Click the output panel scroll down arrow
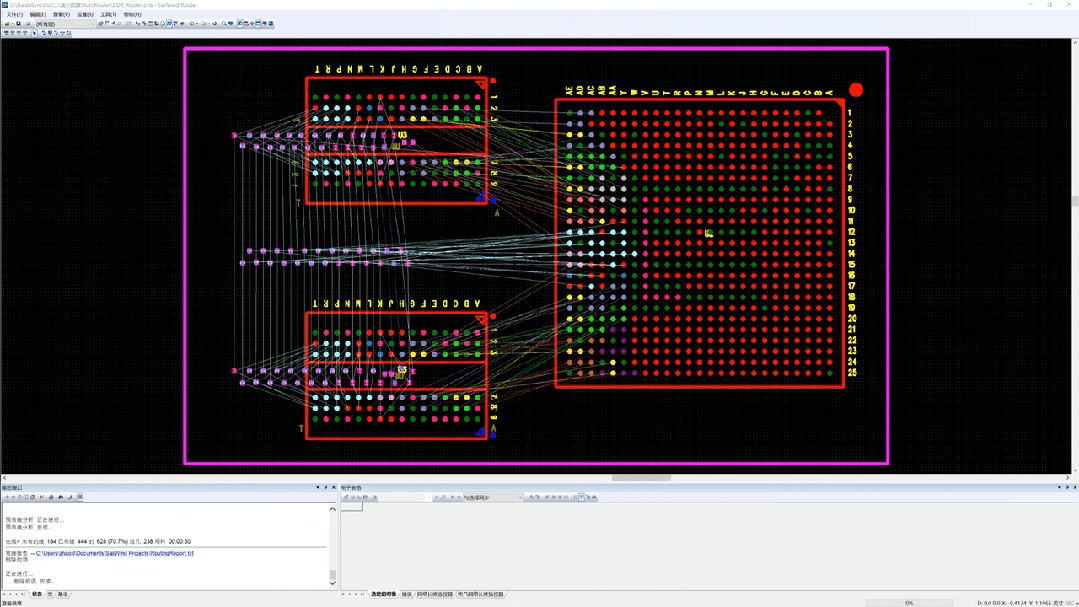The width and height of the screenshot is (1079, 607). pos(333,582)
